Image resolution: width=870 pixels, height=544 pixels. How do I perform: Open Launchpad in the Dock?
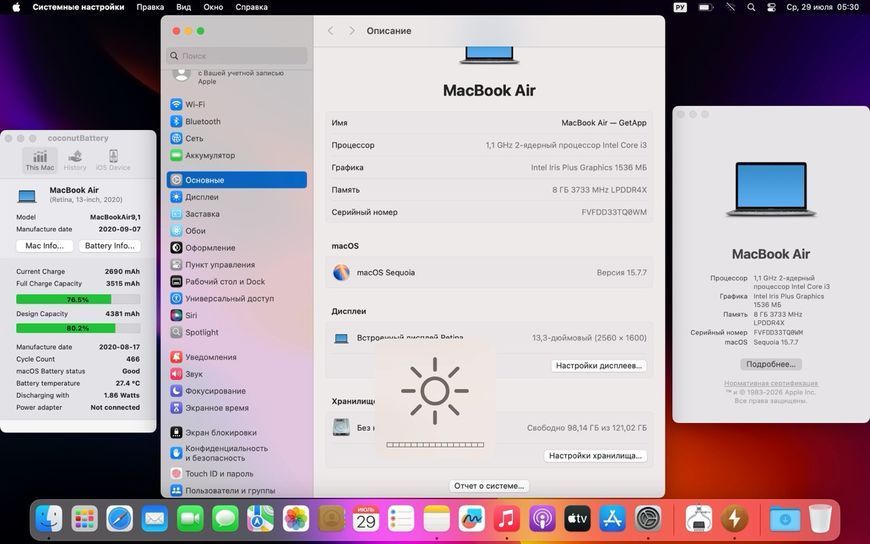click(84, 520)
